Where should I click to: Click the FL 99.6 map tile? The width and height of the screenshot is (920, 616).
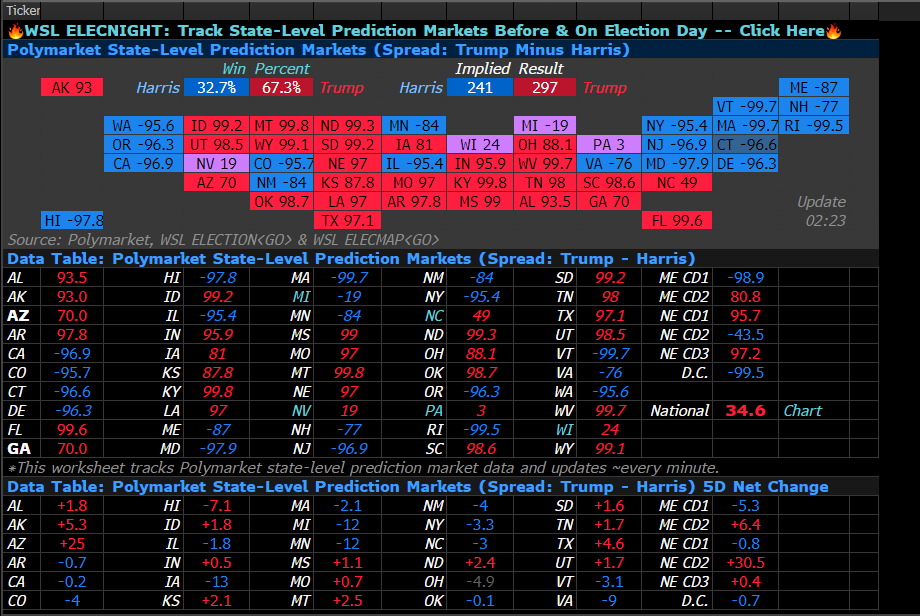click(x=677, y=220)
